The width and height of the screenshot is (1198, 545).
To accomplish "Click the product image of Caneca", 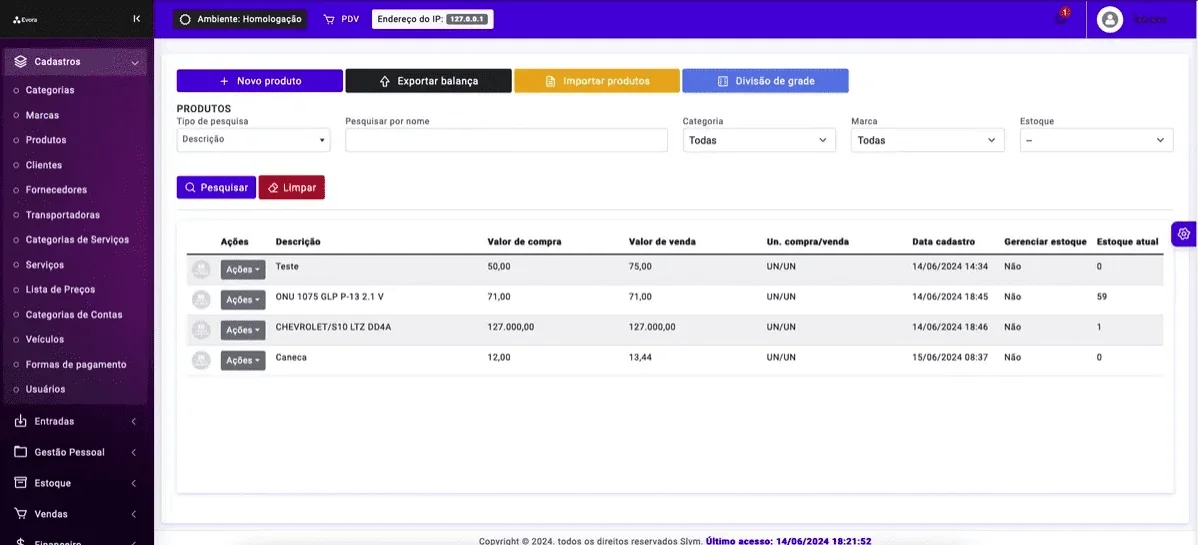I will click(x=201, y=361).
